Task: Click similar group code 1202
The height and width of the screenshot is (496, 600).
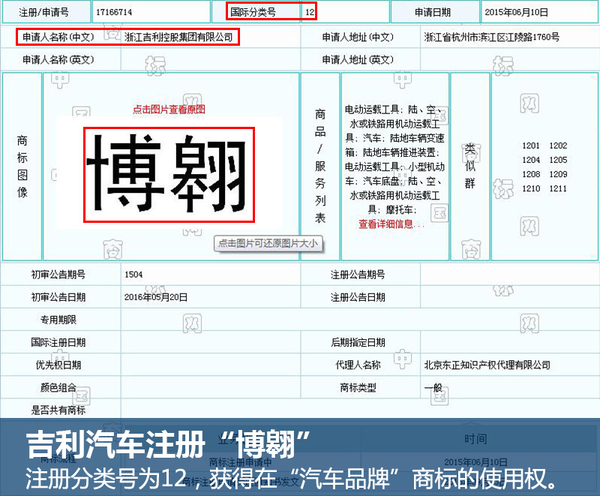Action: pos(558,146)
